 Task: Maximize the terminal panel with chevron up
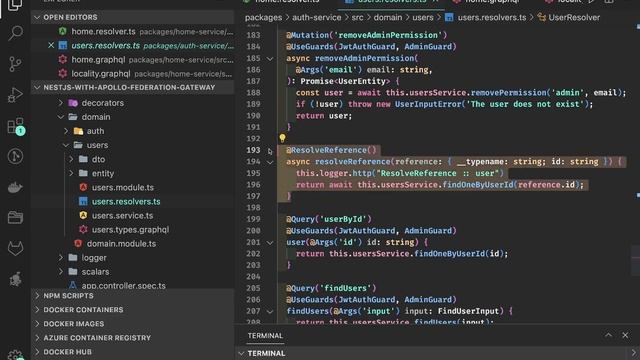pos(609,335)
